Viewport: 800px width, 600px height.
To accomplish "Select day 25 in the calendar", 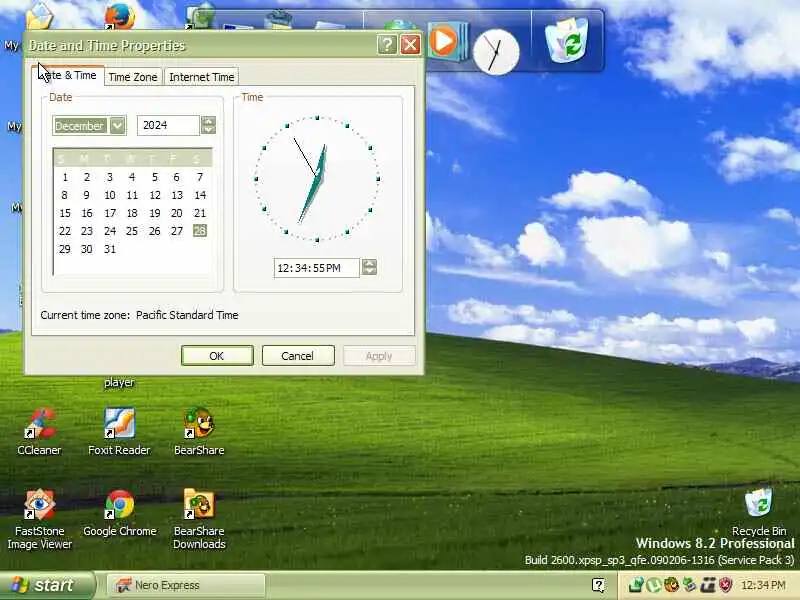I will coord(132,231).
